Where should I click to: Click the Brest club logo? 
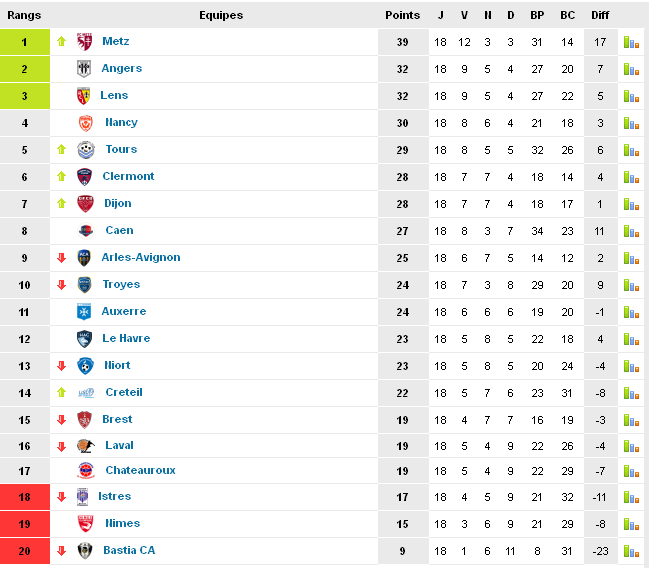[x=84, y=420]
